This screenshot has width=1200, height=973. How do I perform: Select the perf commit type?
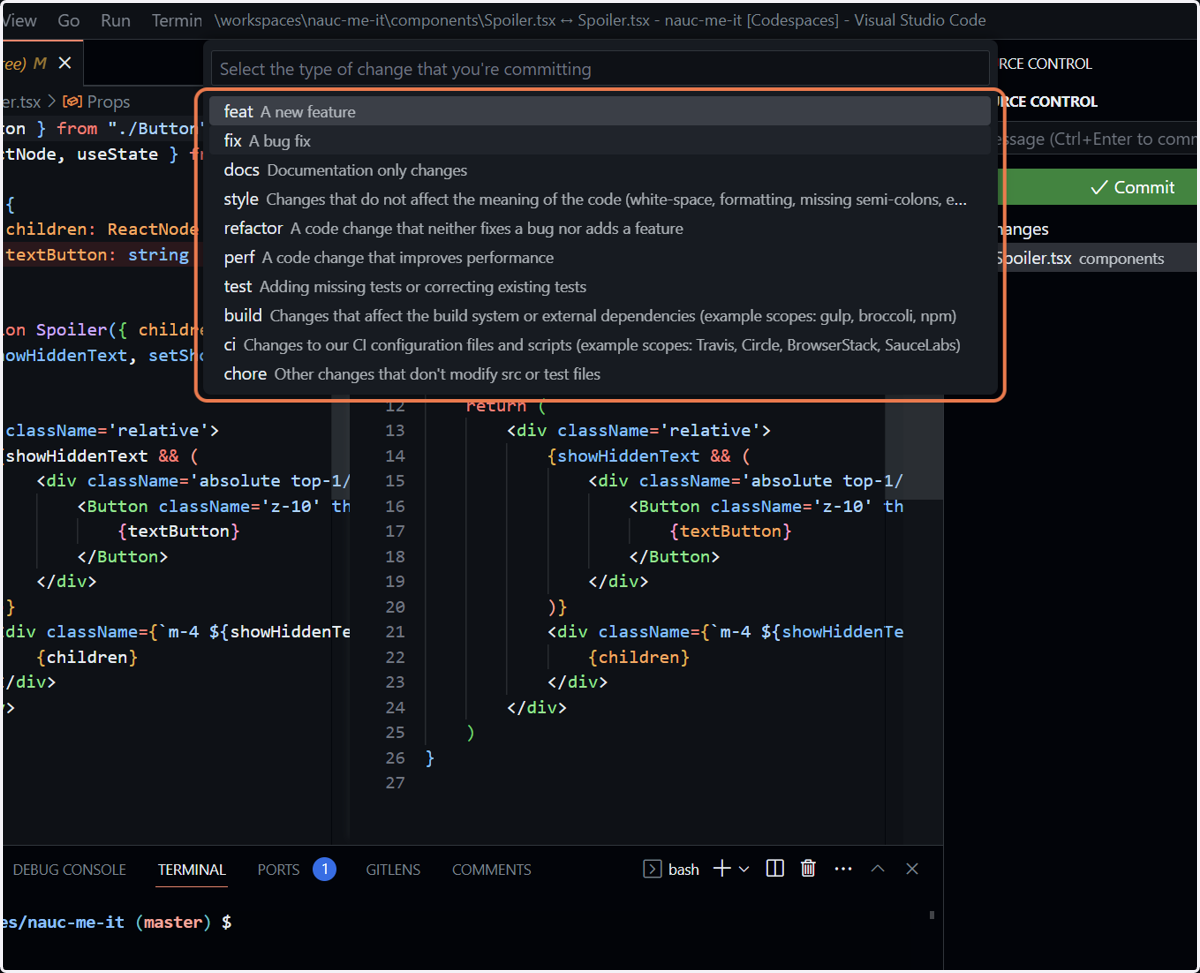click(x=599, y=257)
